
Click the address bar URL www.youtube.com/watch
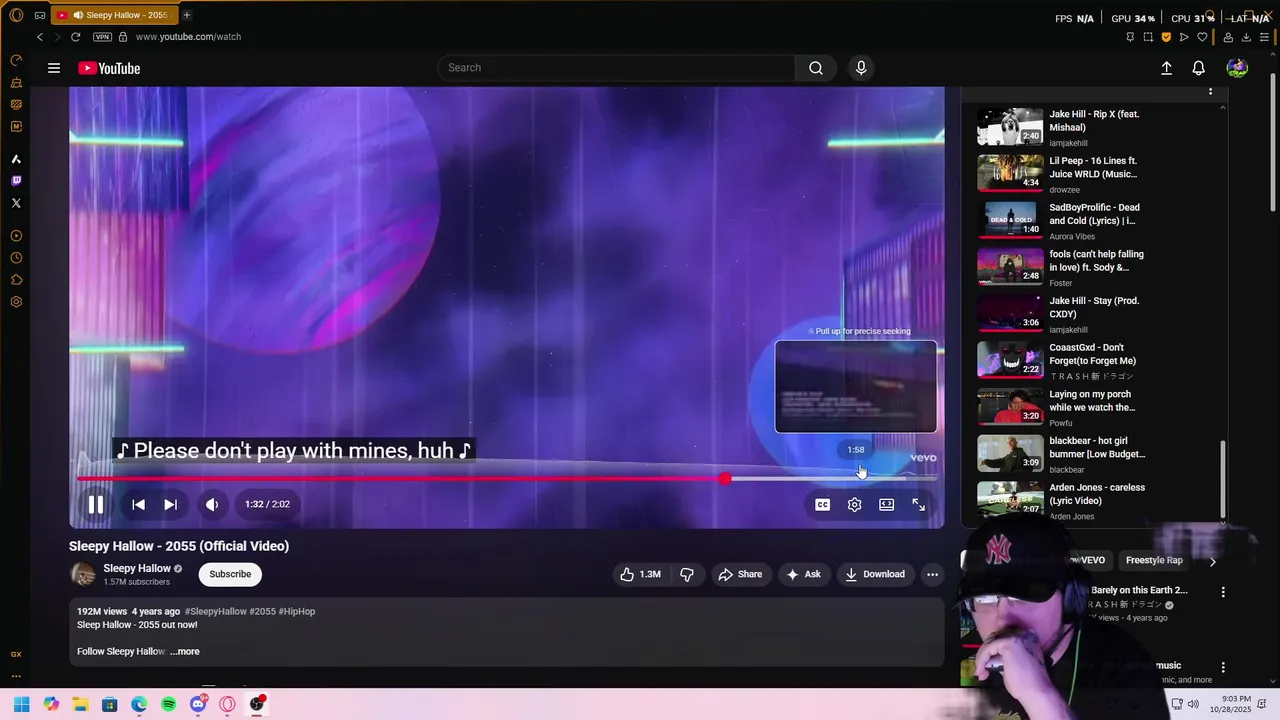[188, 37]
